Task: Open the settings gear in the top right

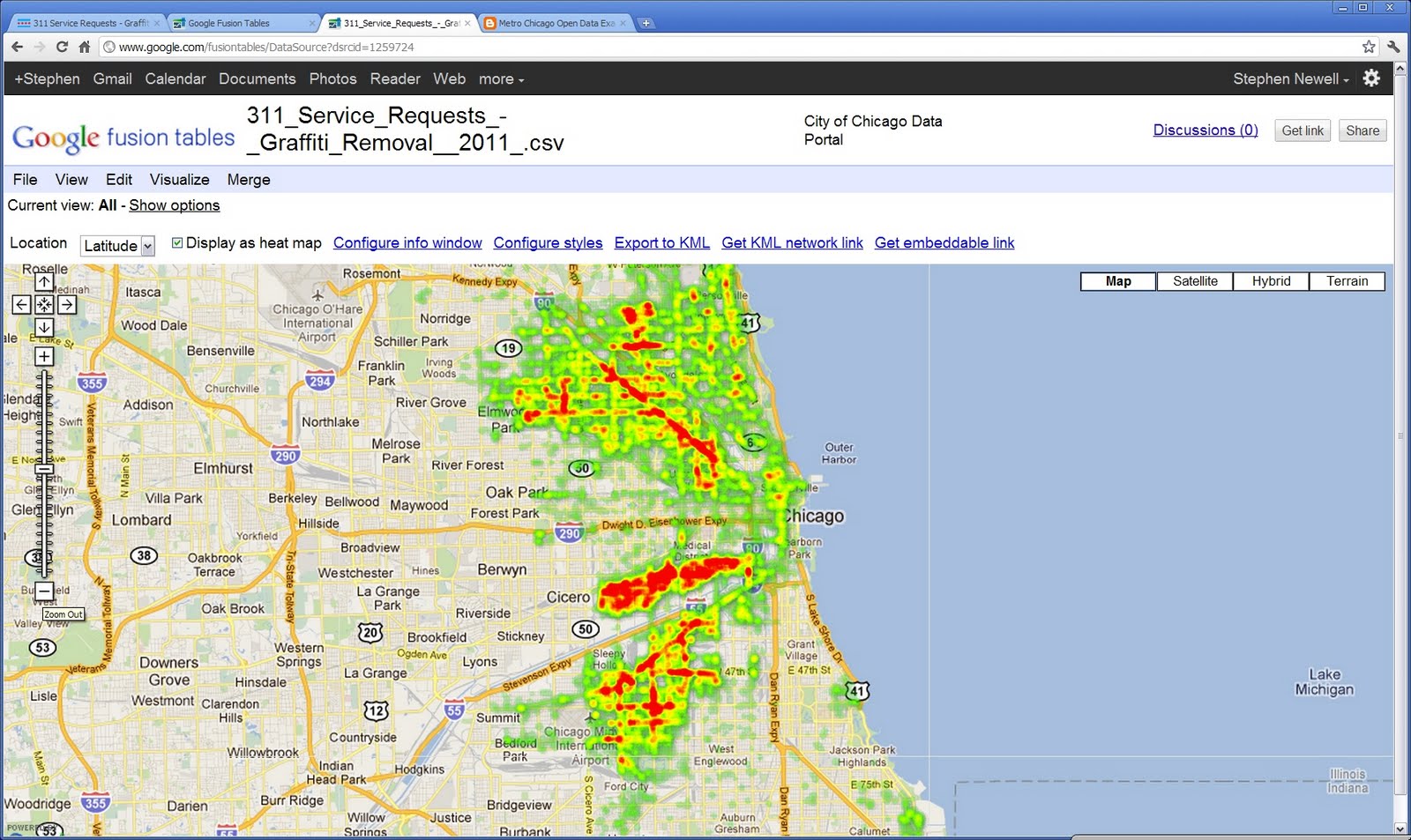Action: [1371, 78]
